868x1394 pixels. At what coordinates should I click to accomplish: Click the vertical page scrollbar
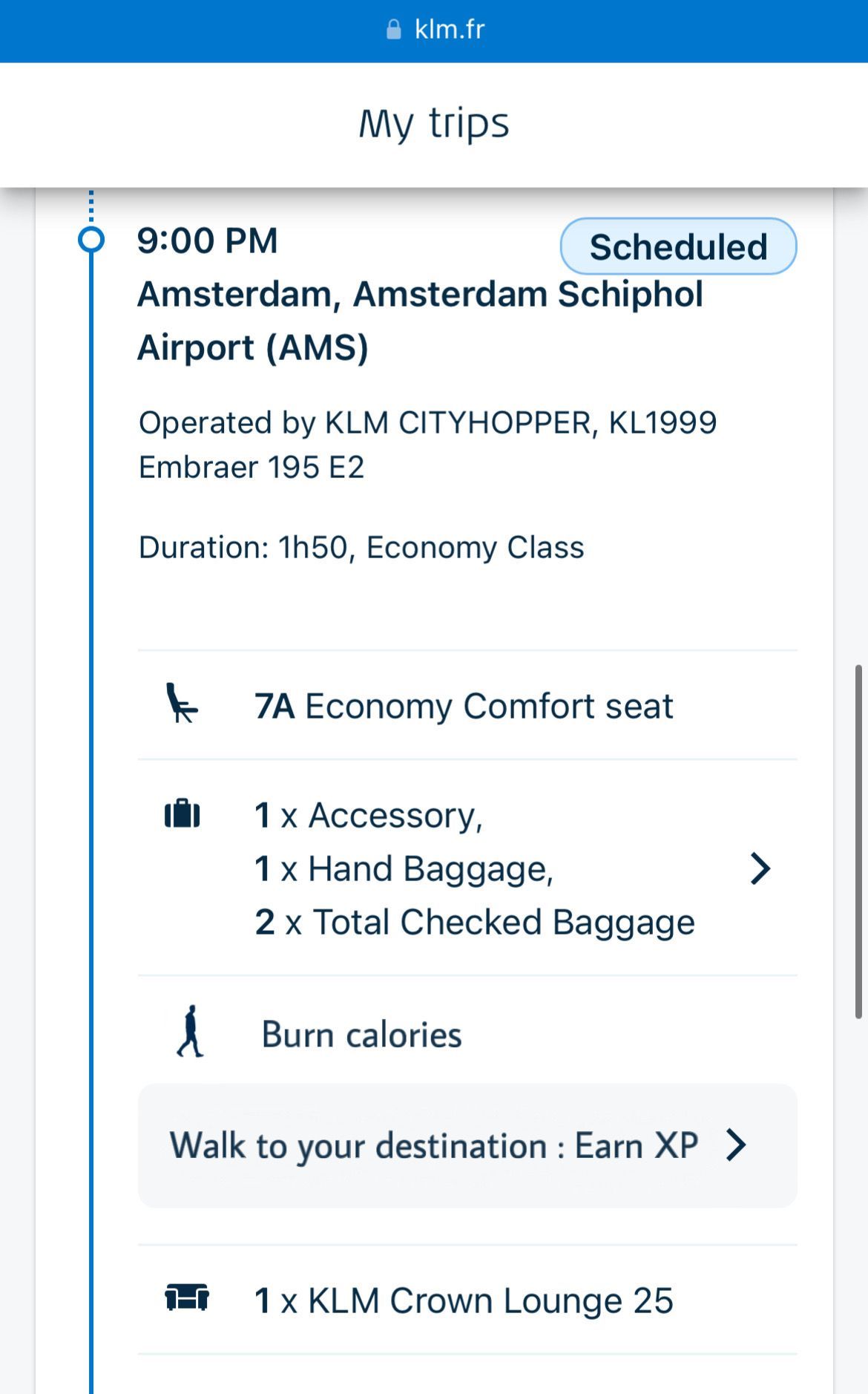tap(858, 842)
